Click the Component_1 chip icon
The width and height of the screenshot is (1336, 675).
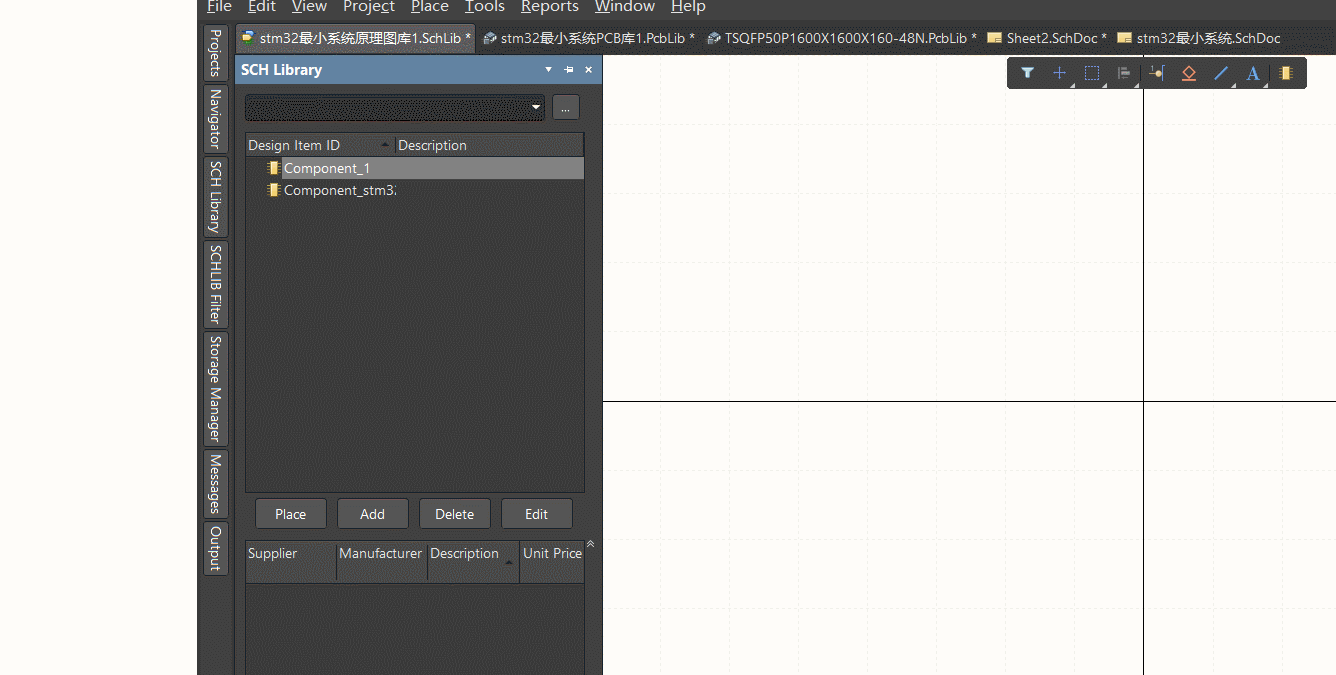(274, 168)
